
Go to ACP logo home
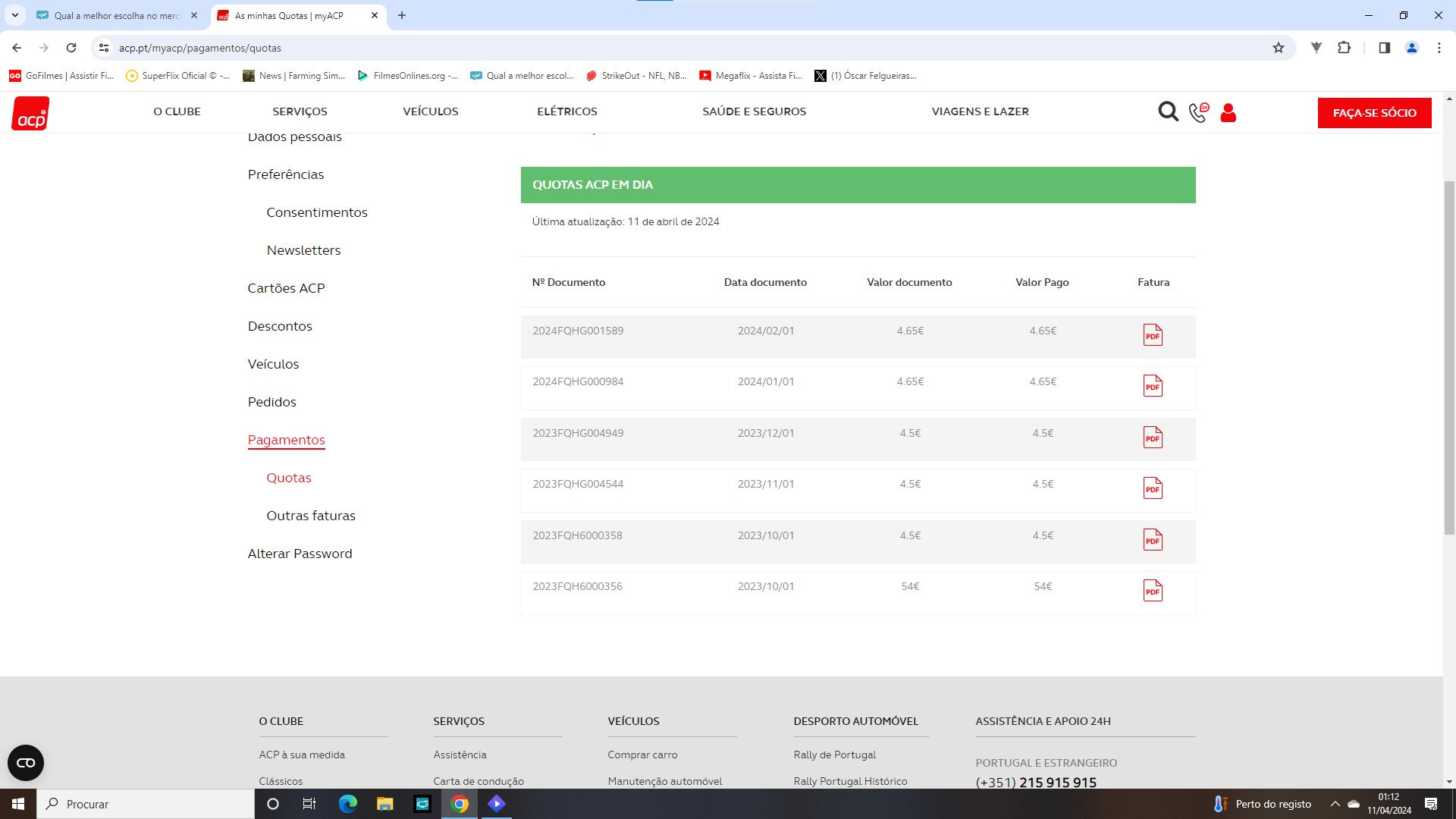[30, 113]
